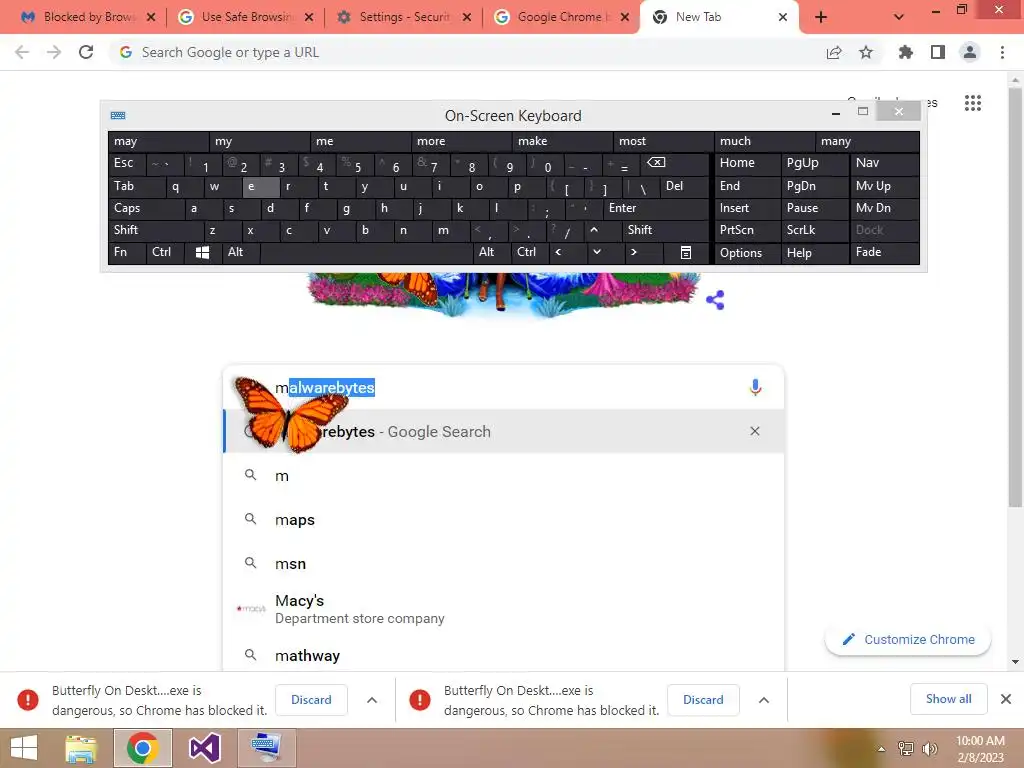Expand options for second blocked download
Image resolution: width=1024 pixels, height=768 pixels.
tap(763, 700)
